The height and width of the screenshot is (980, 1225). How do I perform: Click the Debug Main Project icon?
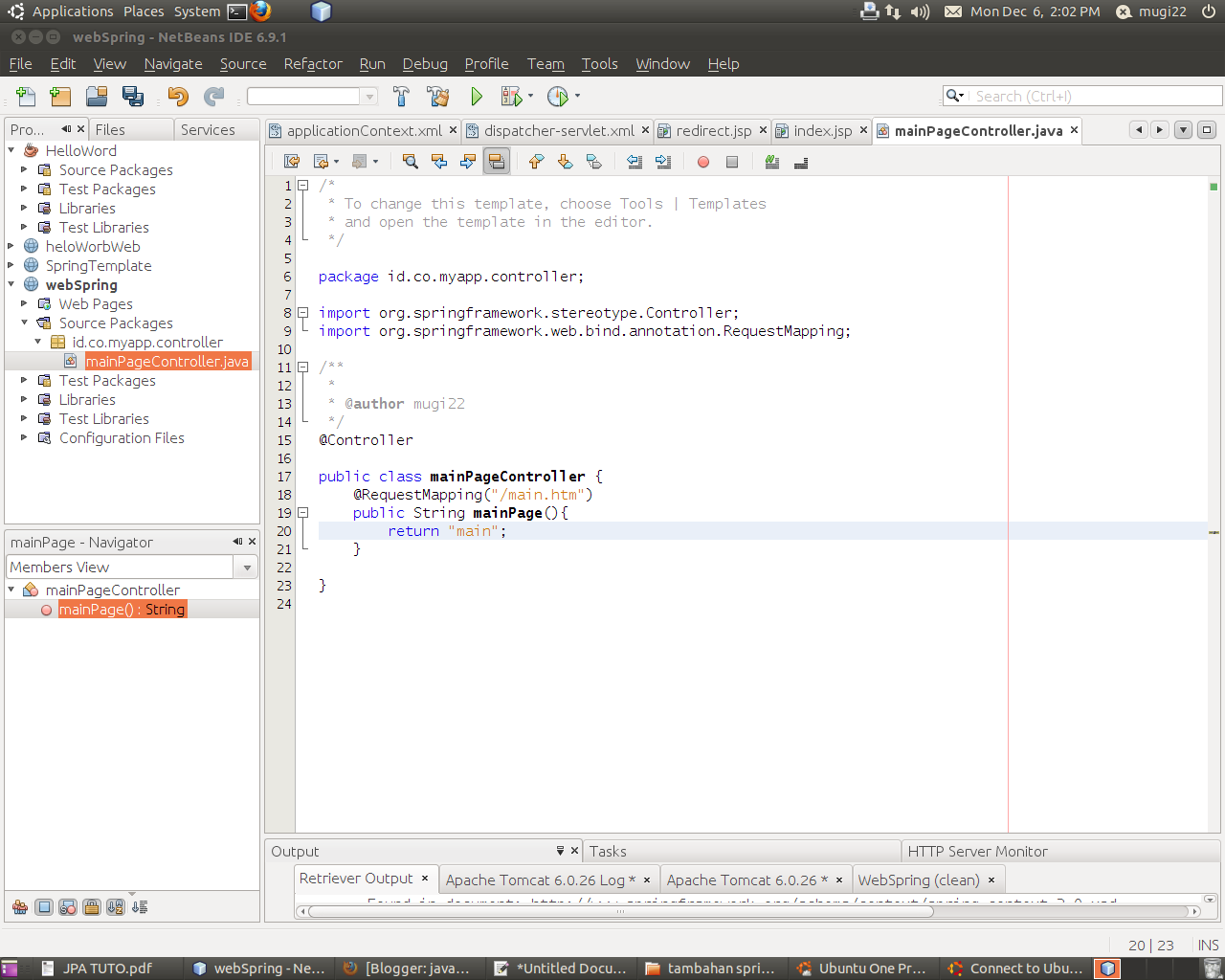click(511, 96)
